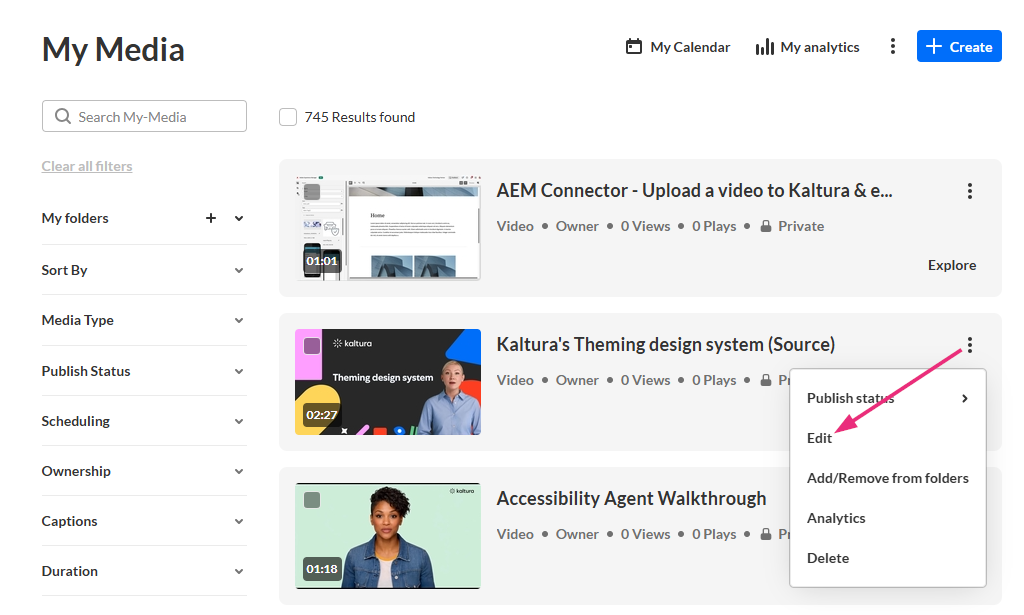Click the 01:18 duration badge
The width and height of the screenshot is (1024, 615).
click(322, 569)
